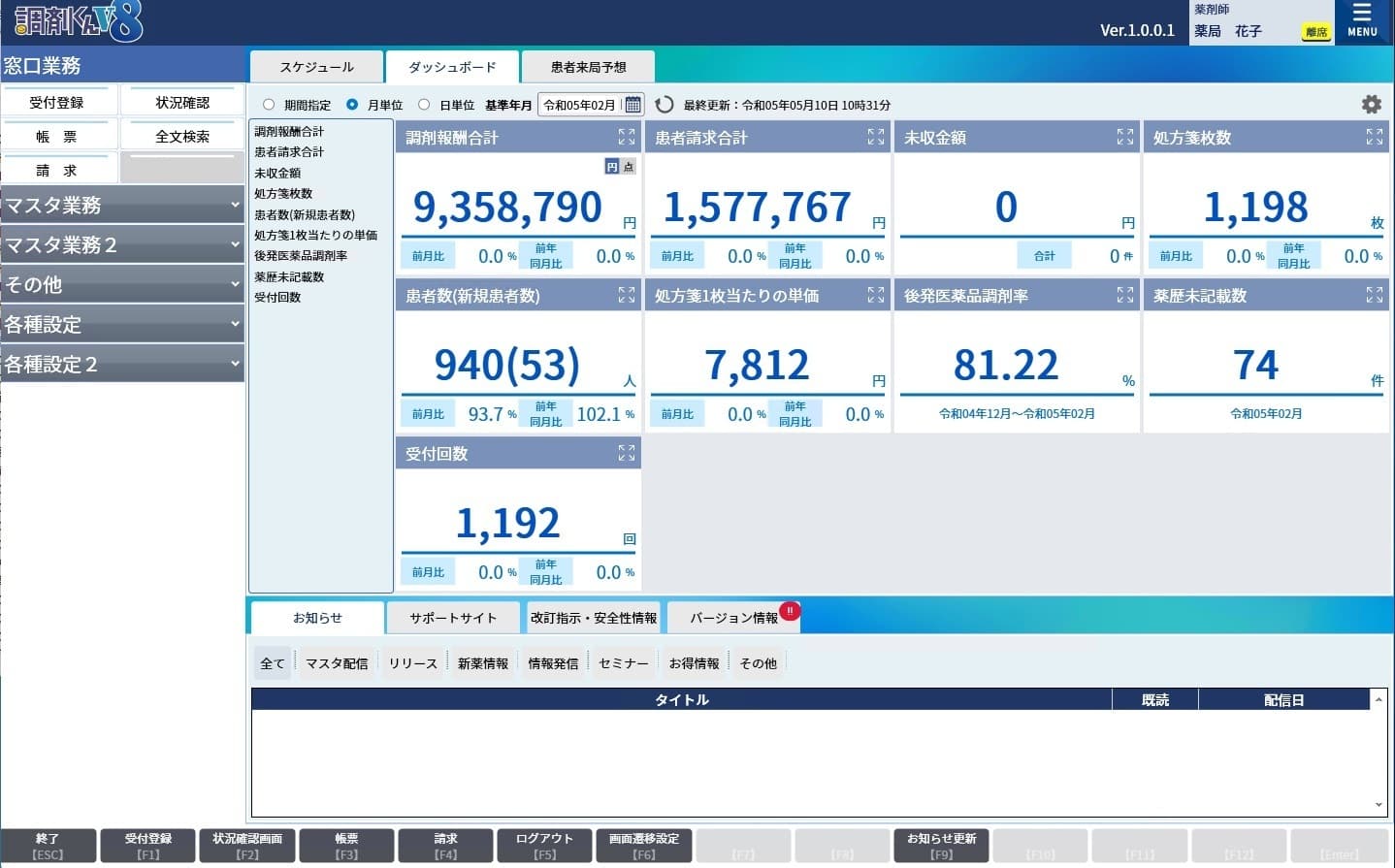1395x868 pixels.
Task: Click the 基準年月 date input field
Action: click(x=580, y=105)
